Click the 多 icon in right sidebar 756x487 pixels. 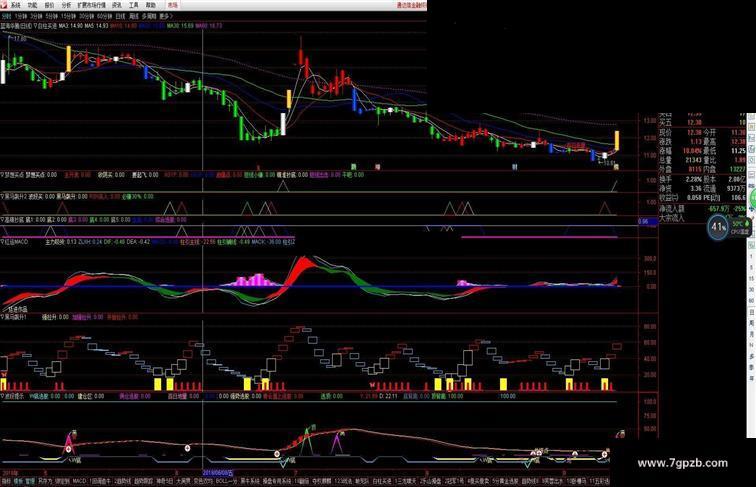(751, 356)
